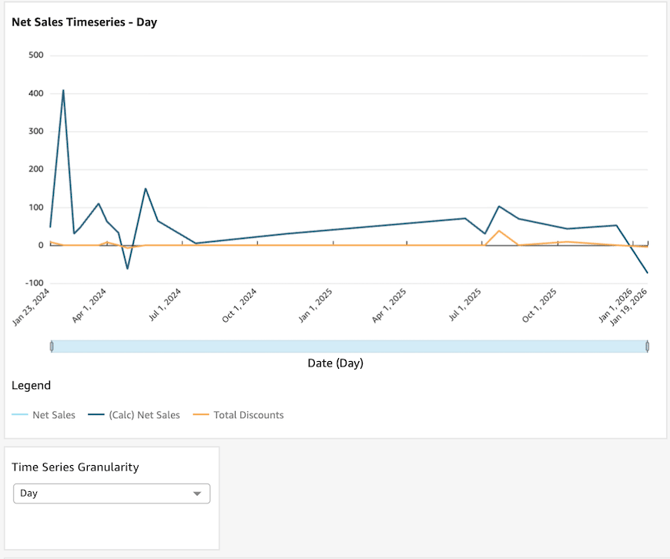Screen dimensions: 670x559
Task: Click the Legend heading
Action: 31,385
